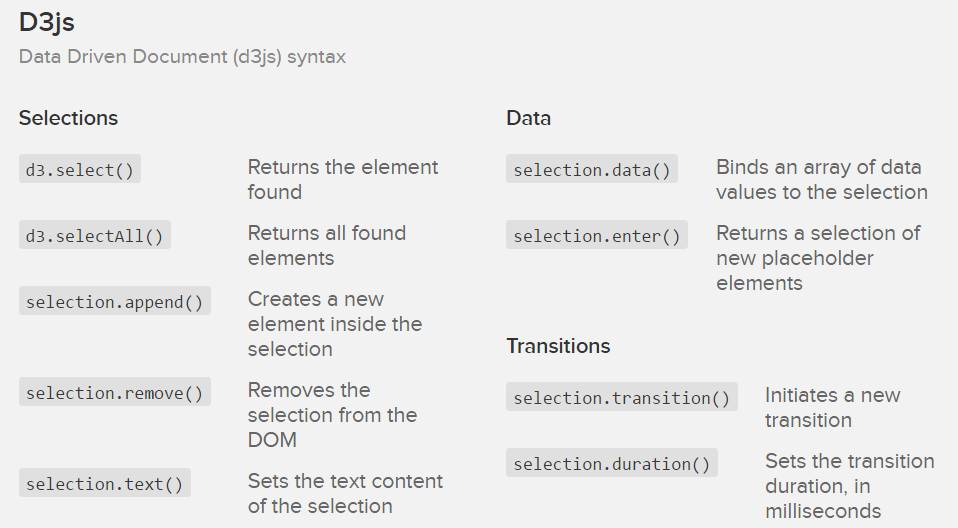The height and width of the screenshot is (528, 958).
Task: Select the Data section heading
Action: click(528, 118)
